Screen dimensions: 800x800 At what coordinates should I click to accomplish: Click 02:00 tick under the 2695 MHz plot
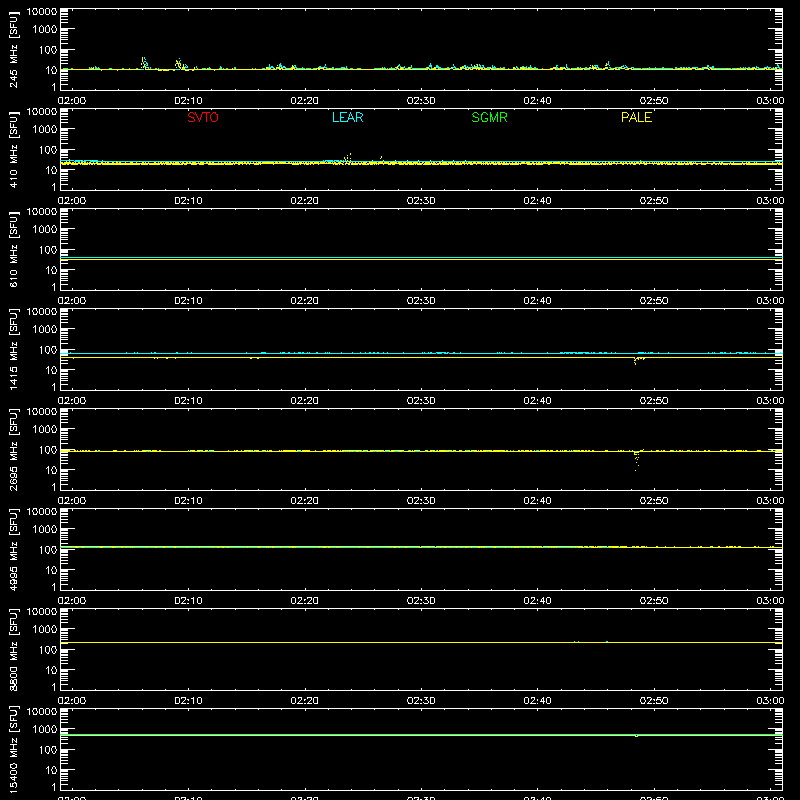pyautogui.click(x=72, y=501)
